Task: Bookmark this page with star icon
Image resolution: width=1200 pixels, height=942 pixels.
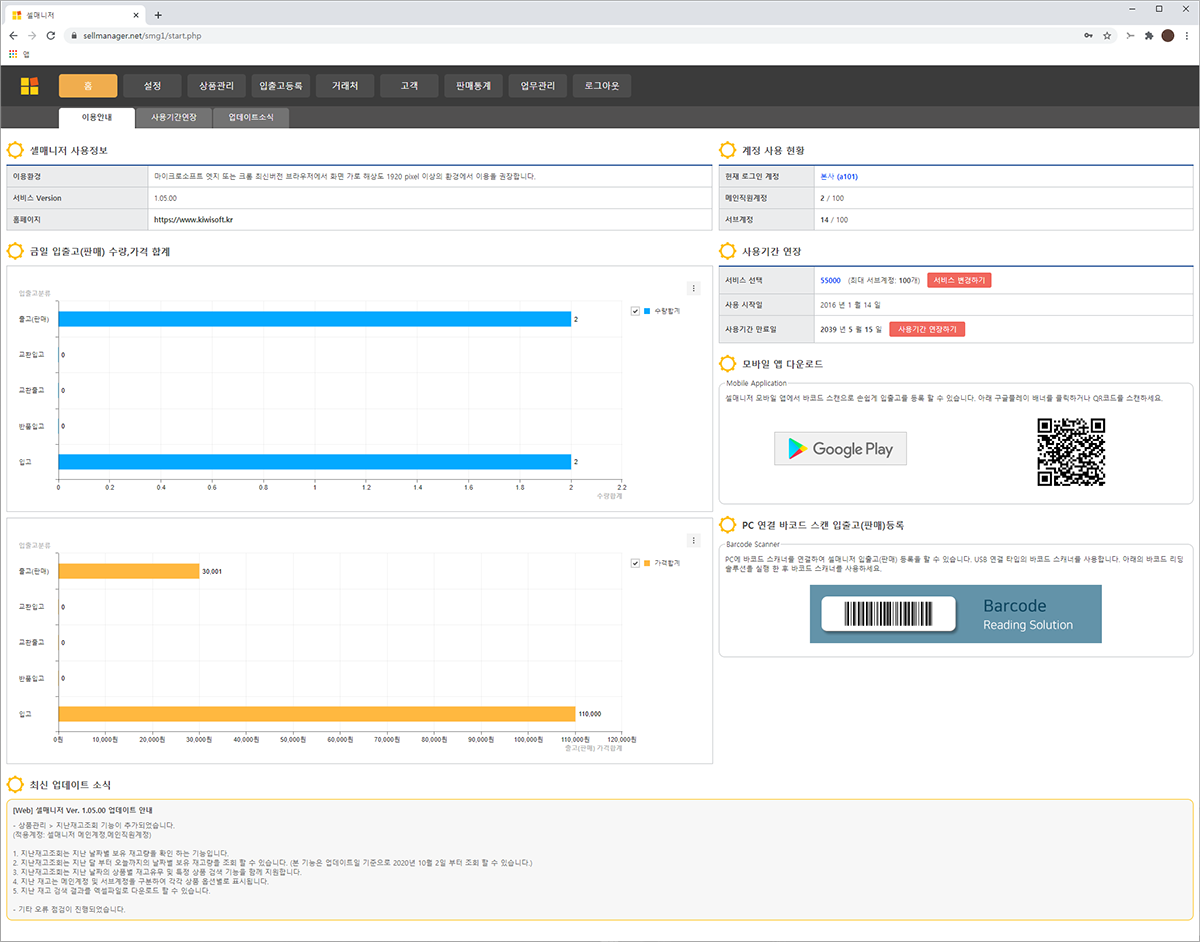Action: point(1107,35)
